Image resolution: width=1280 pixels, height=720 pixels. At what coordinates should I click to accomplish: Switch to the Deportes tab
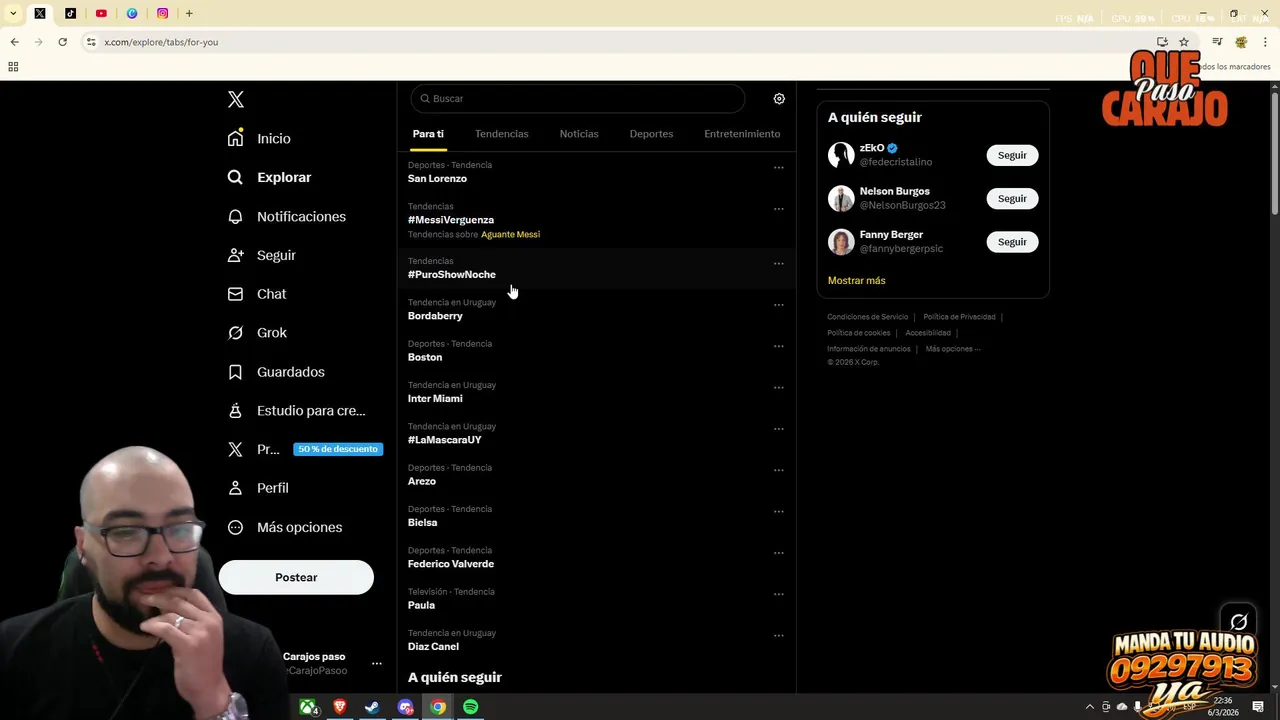pos(651,134)
